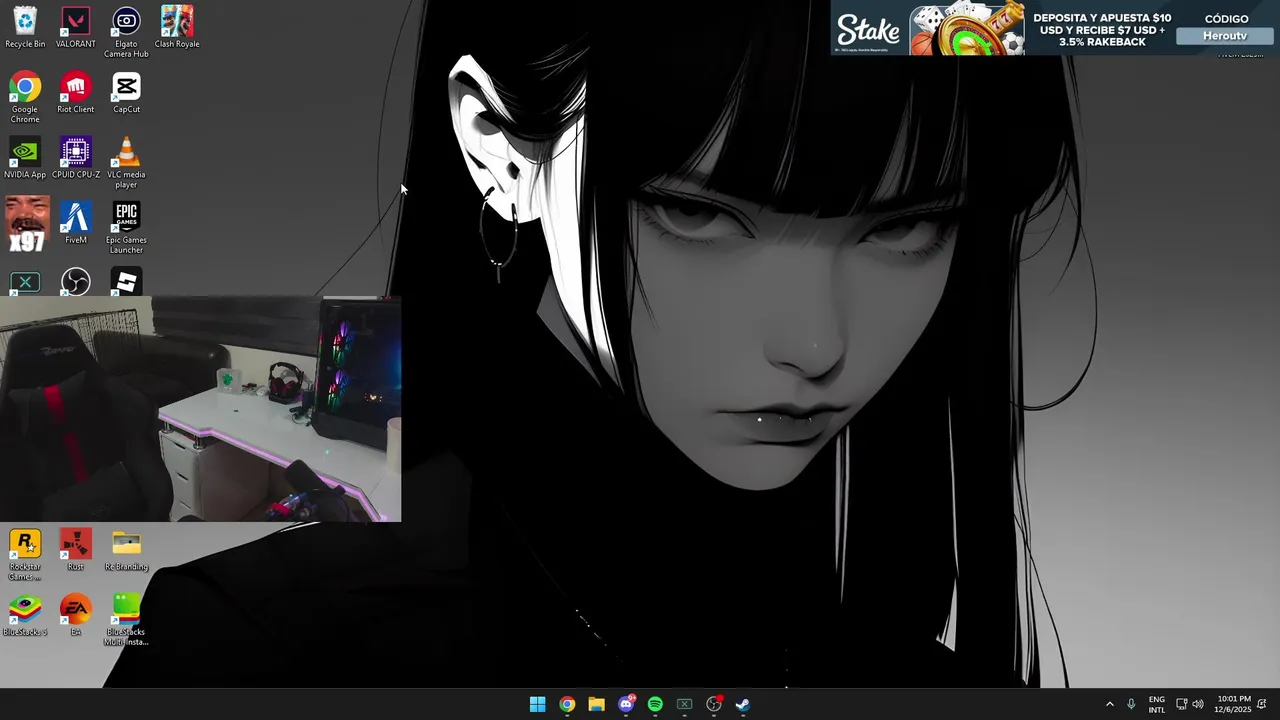This screenshot has height=720, width=1280.
Task: Open the green X app in taskbar
Action: (x=685, y=704)
